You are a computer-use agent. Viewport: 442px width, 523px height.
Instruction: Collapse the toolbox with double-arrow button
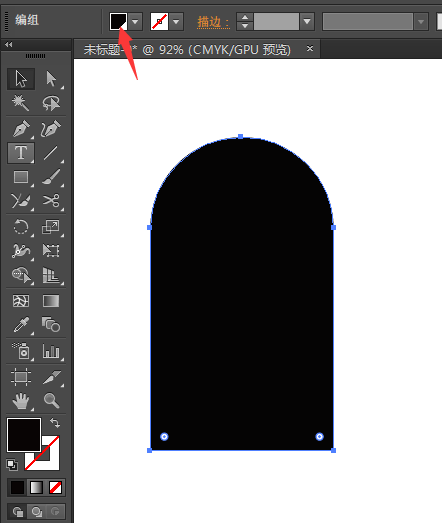(x=9, y=44)
